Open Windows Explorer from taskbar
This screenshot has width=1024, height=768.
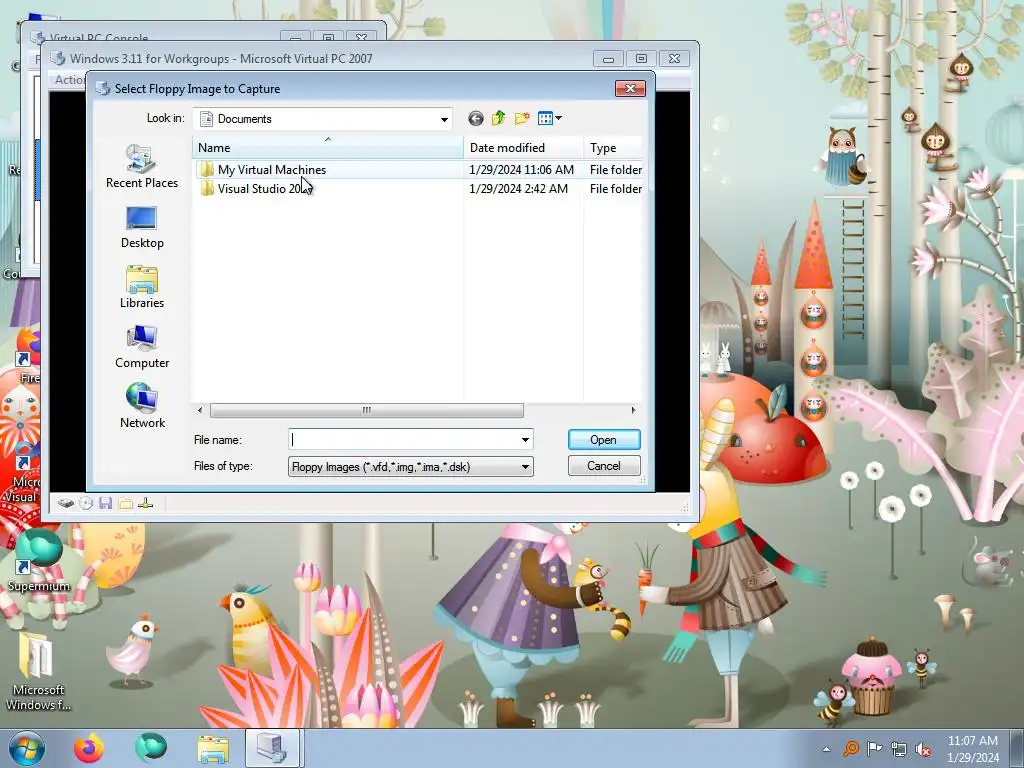pyautogui.click(x=213, y=748)
